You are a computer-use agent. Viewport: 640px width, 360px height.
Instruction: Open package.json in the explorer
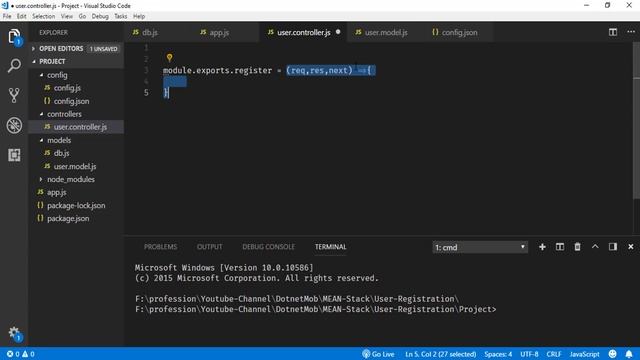click(76, 218)
